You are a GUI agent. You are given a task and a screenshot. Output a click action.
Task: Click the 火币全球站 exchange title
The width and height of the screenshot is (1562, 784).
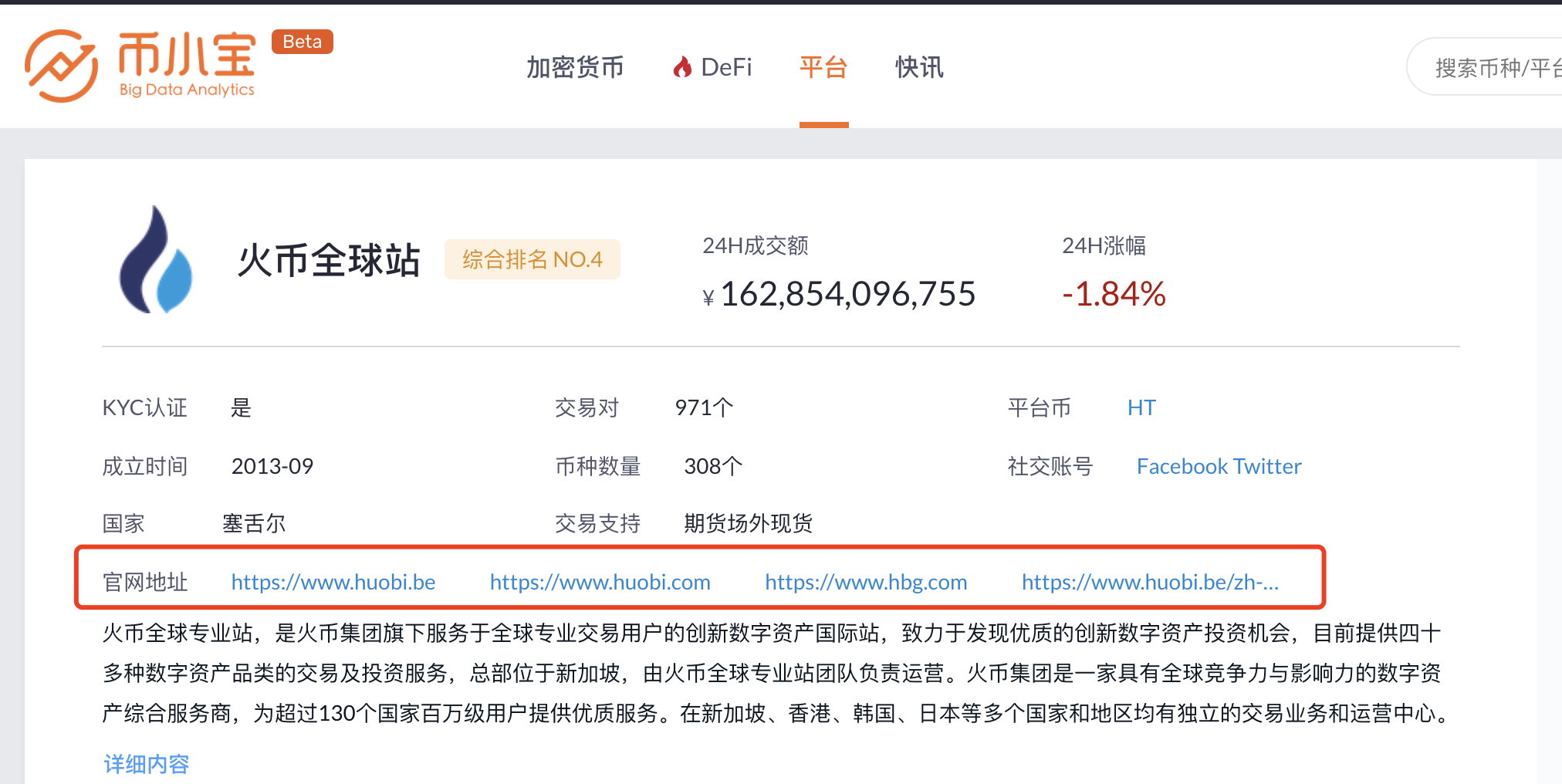[330, 261]
